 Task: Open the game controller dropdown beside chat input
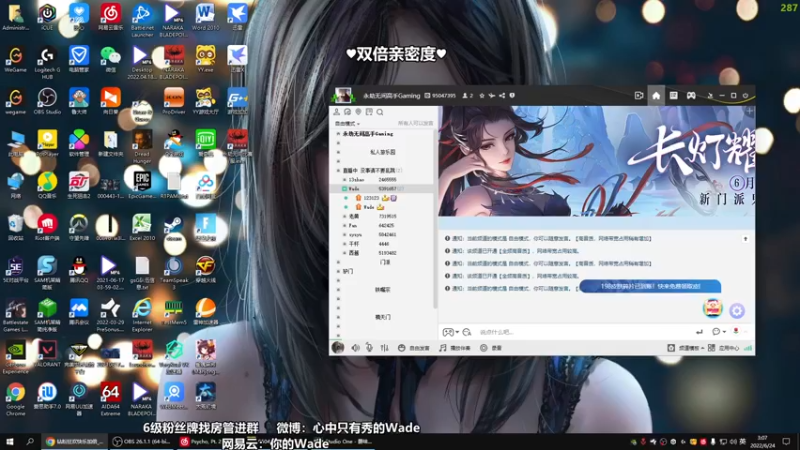pos(450,332)
